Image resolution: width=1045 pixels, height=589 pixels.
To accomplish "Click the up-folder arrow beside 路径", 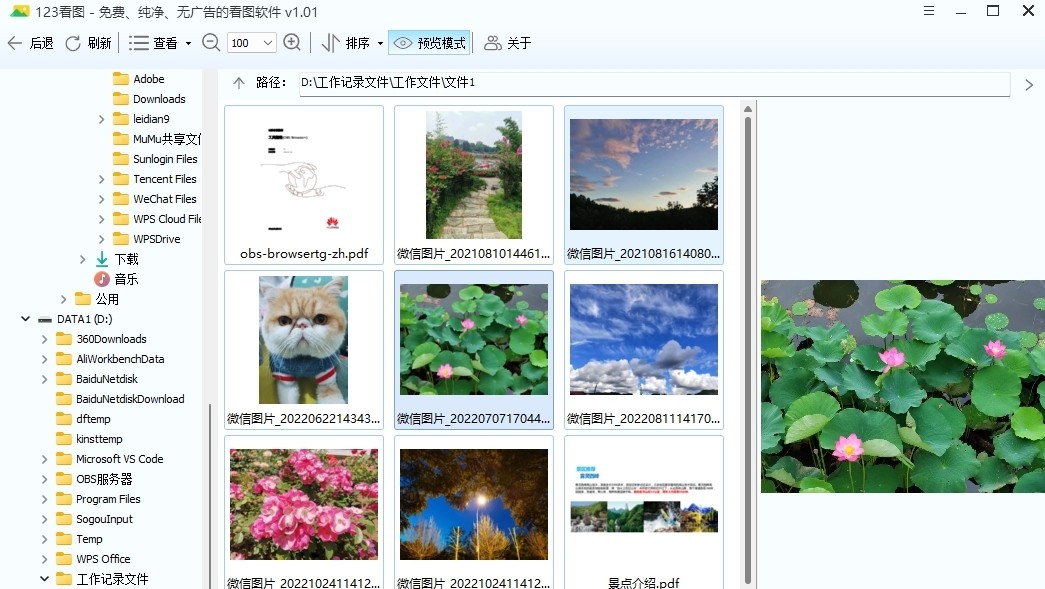I will coord(239,83).
